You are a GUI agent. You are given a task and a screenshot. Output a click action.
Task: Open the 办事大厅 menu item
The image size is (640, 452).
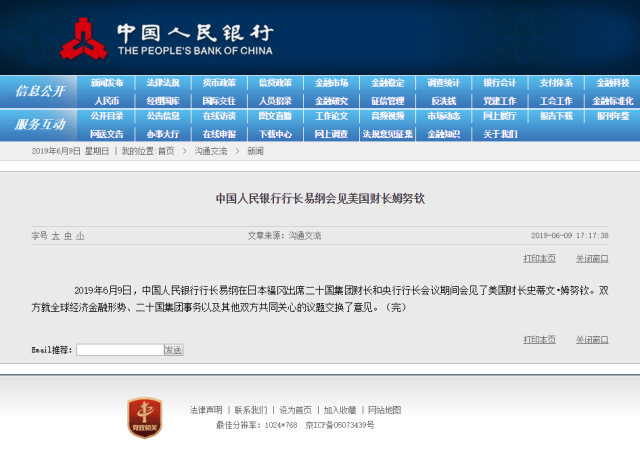point(163,134)
